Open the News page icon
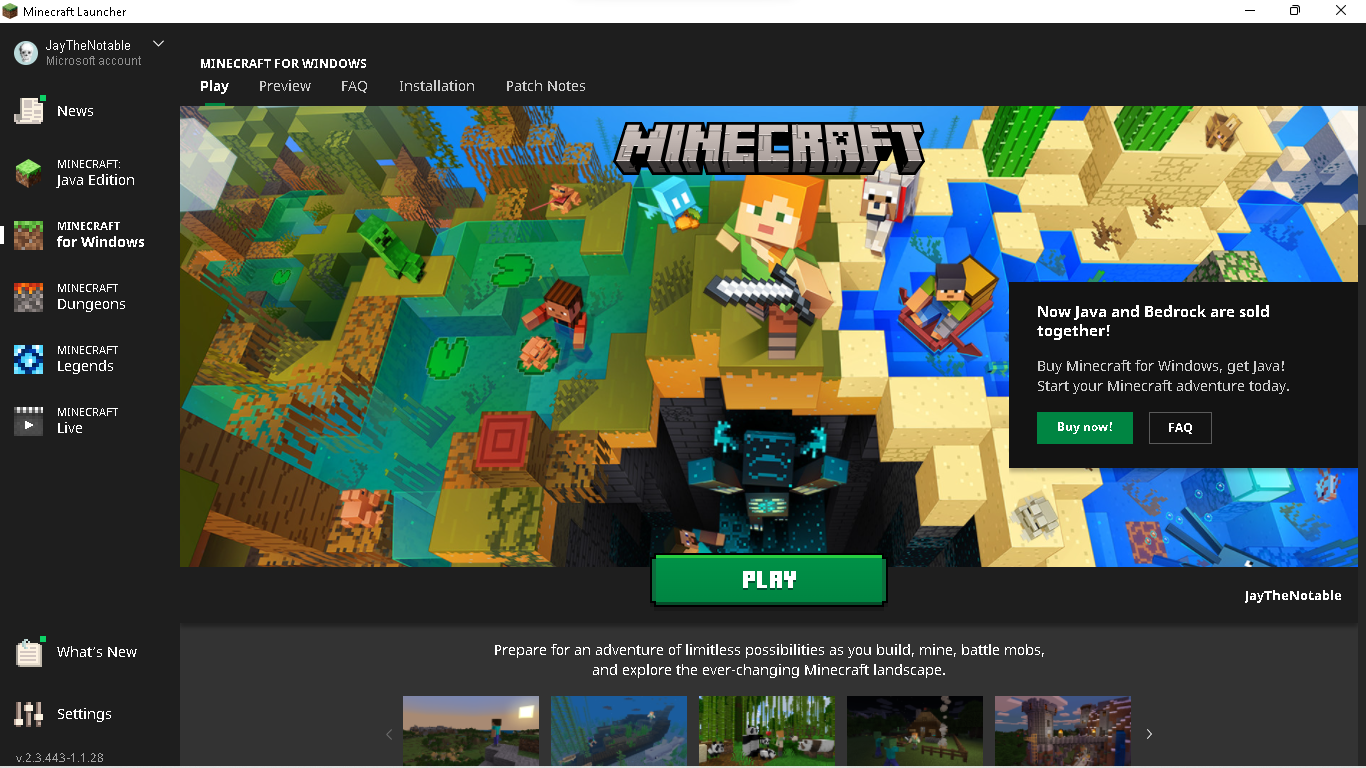 coord(29,111)
